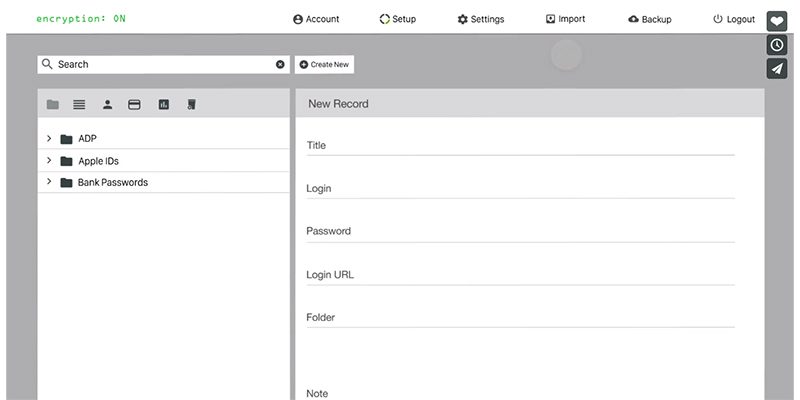Switch to the folder view icon
This screenshot has width=800, height=400.
(53, 104)
